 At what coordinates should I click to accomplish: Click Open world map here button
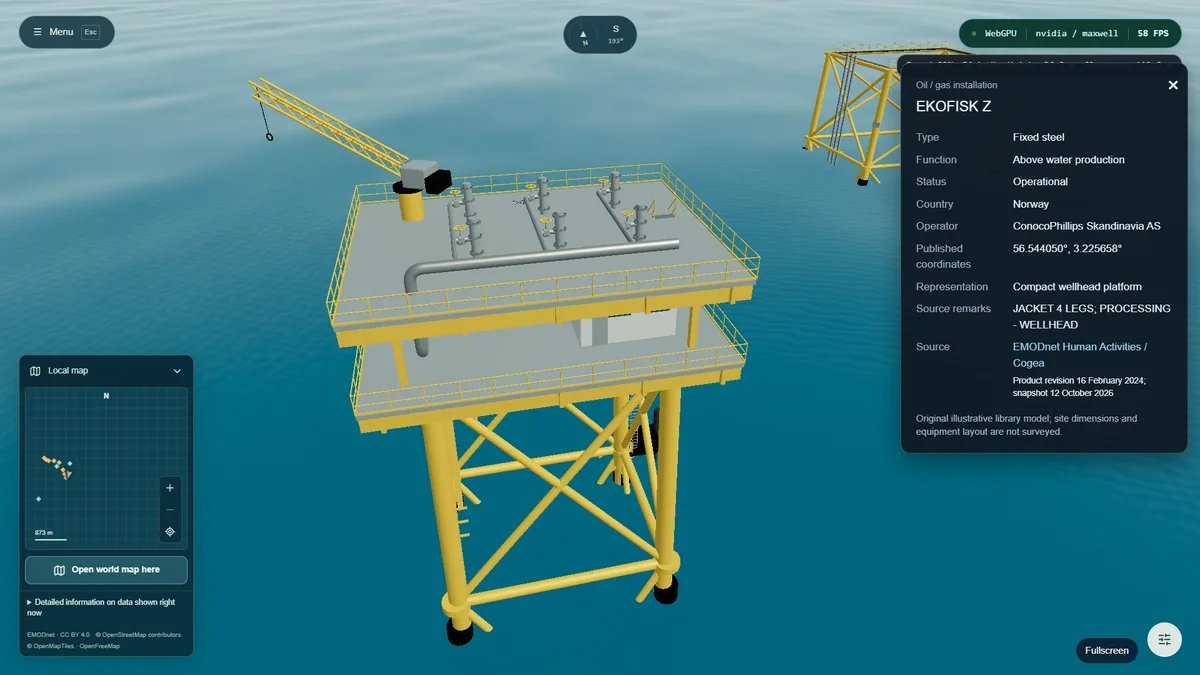(x=106, y=570)
